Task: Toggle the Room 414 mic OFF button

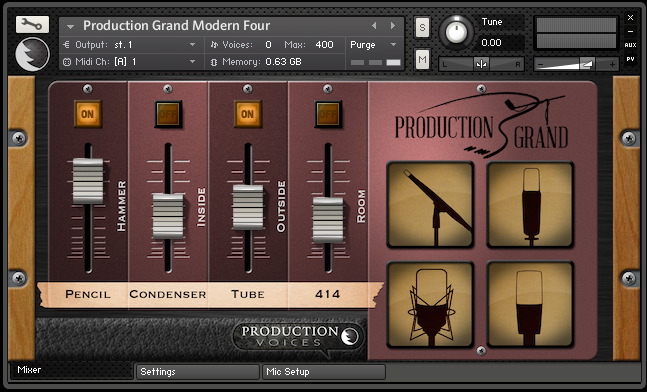Action: click(x=328, y=114)
